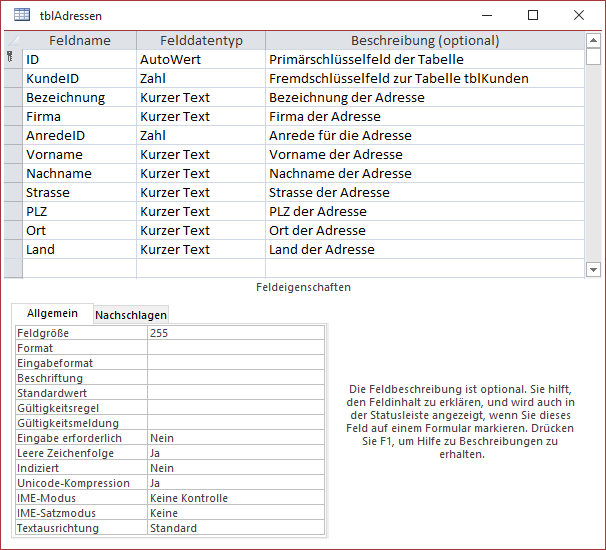This screenshot has width=606, height=550.
Task: Click IME-Modus value Keine Kontrolle
Action: click(236, 498)
